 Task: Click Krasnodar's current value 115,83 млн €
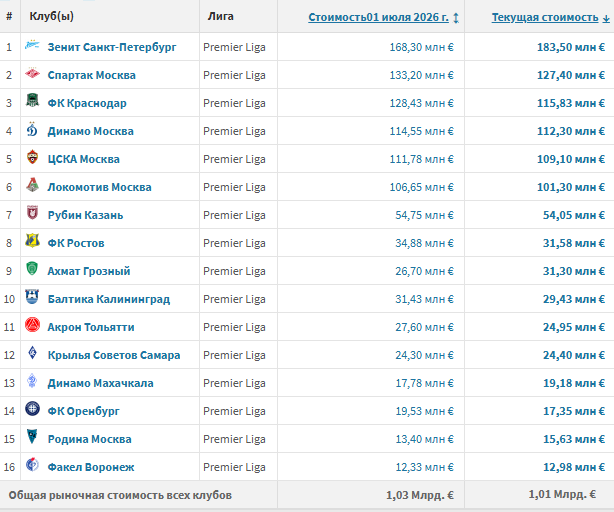pos(571,103)
